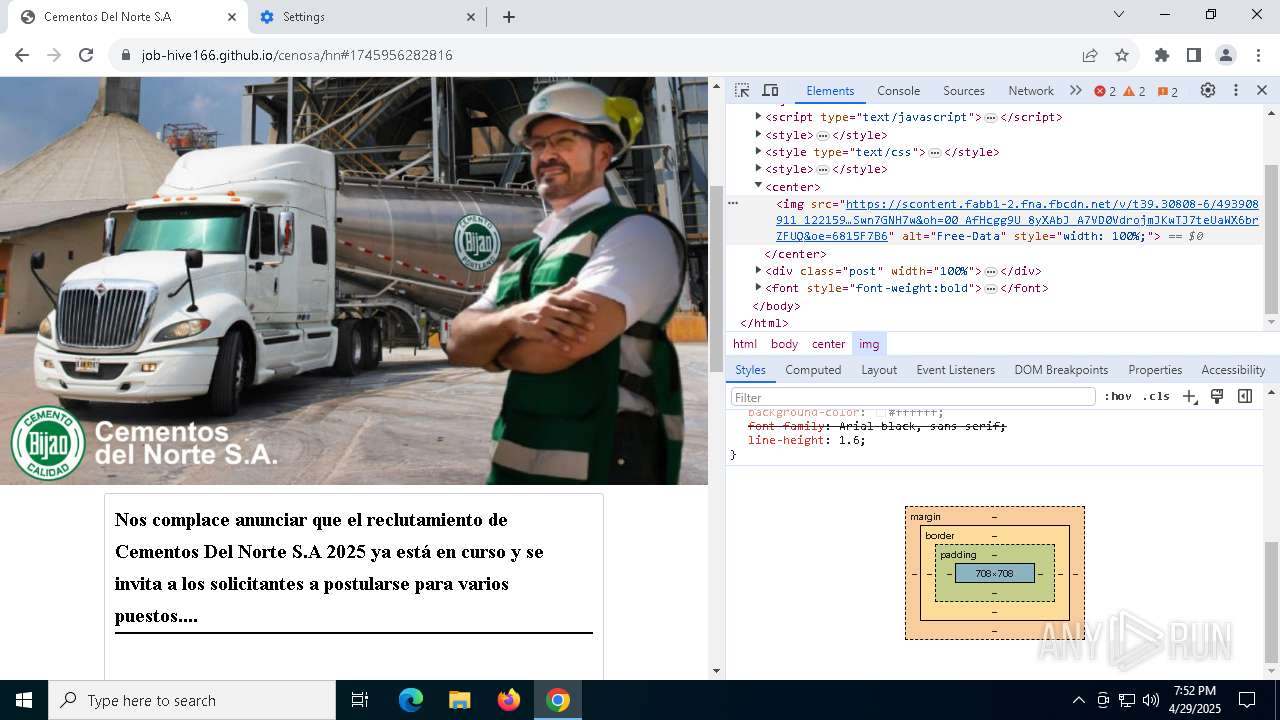Select the address bar URL
Screen dimensions: 1280x720
point(297,55)
